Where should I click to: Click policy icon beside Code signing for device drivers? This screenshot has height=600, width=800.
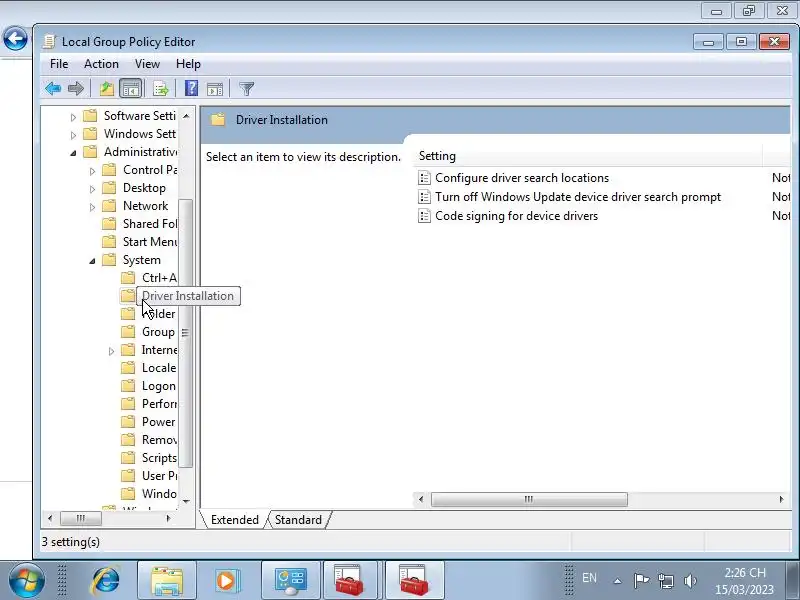[424, 216]
